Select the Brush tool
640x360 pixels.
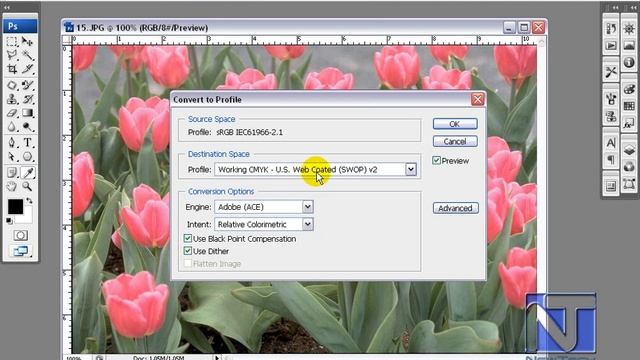pos(27,85)
